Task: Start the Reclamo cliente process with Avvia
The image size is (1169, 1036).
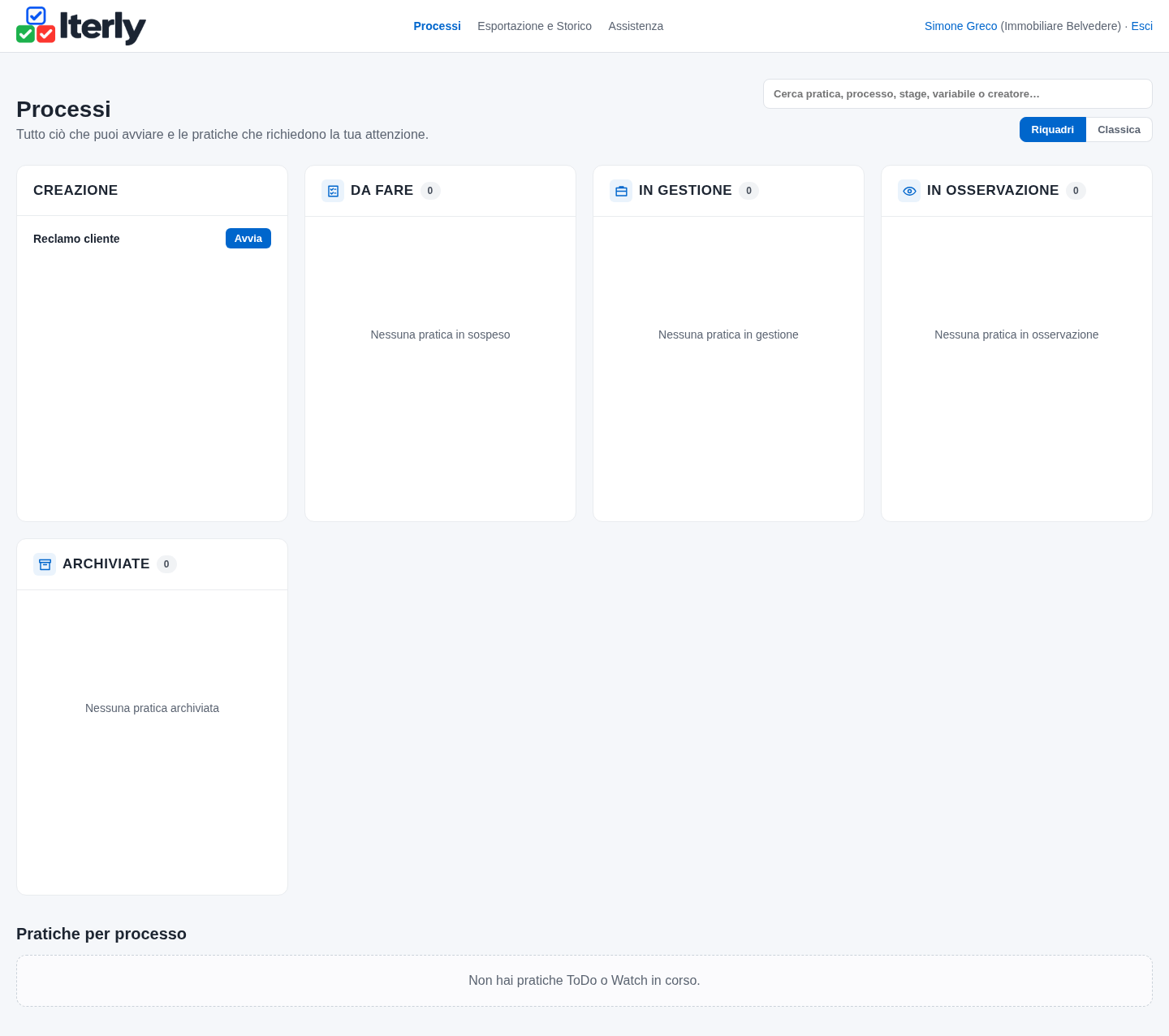Action: pyautogui.click(x=248, y=239)
